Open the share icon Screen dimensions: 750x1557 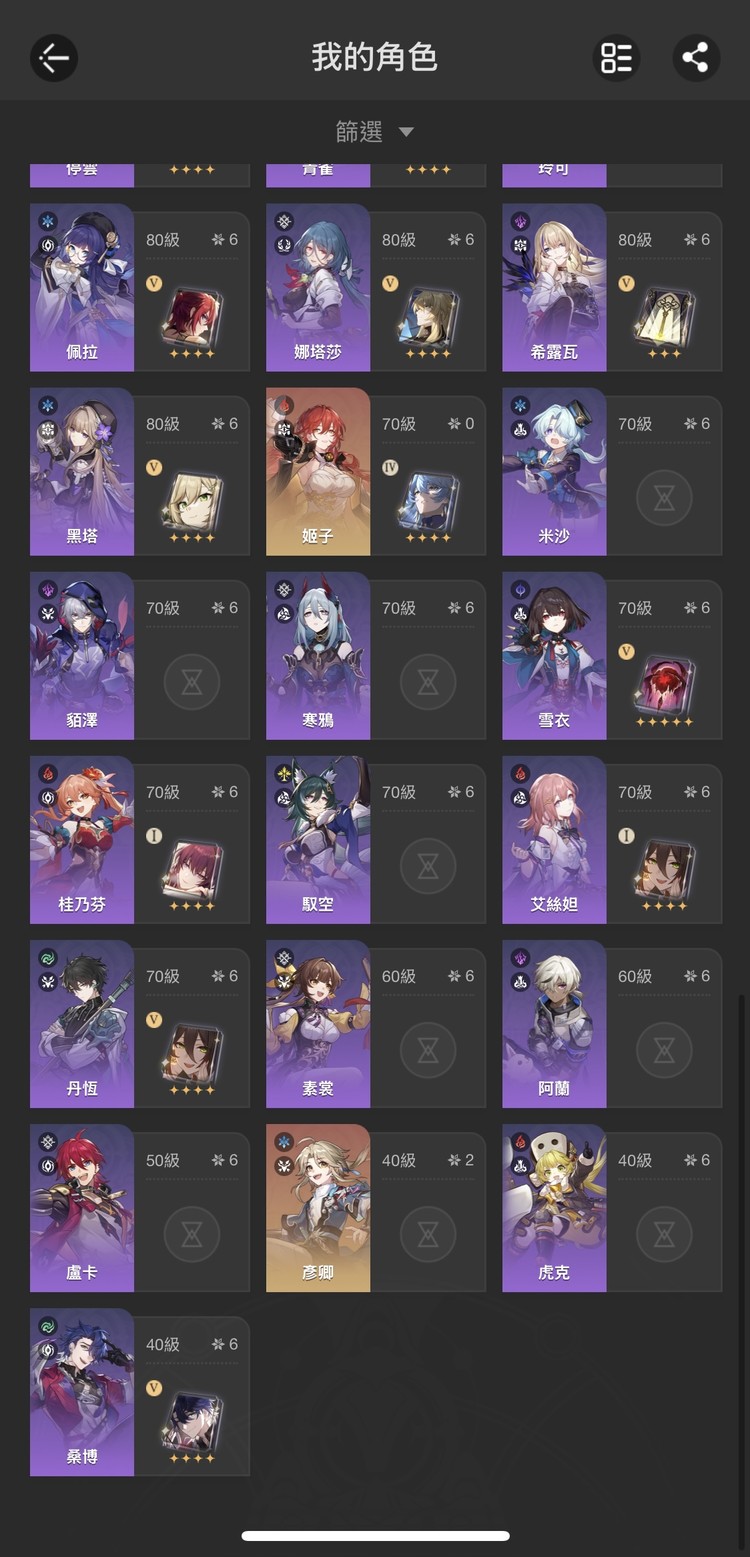click(695, 58)
